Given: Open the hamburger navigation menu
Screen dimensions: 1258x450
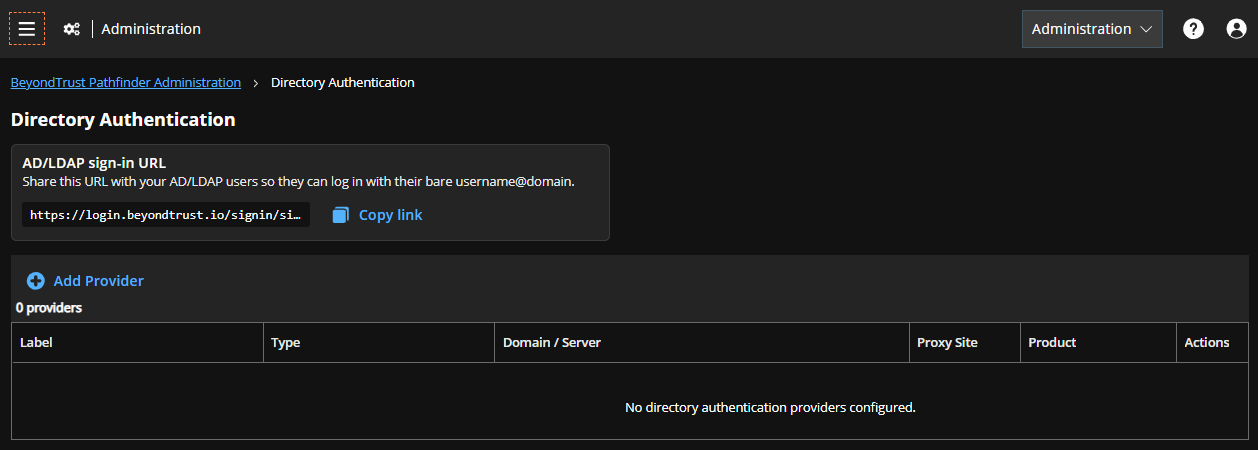Looking at the screenshot, I should tap(27, 29).
